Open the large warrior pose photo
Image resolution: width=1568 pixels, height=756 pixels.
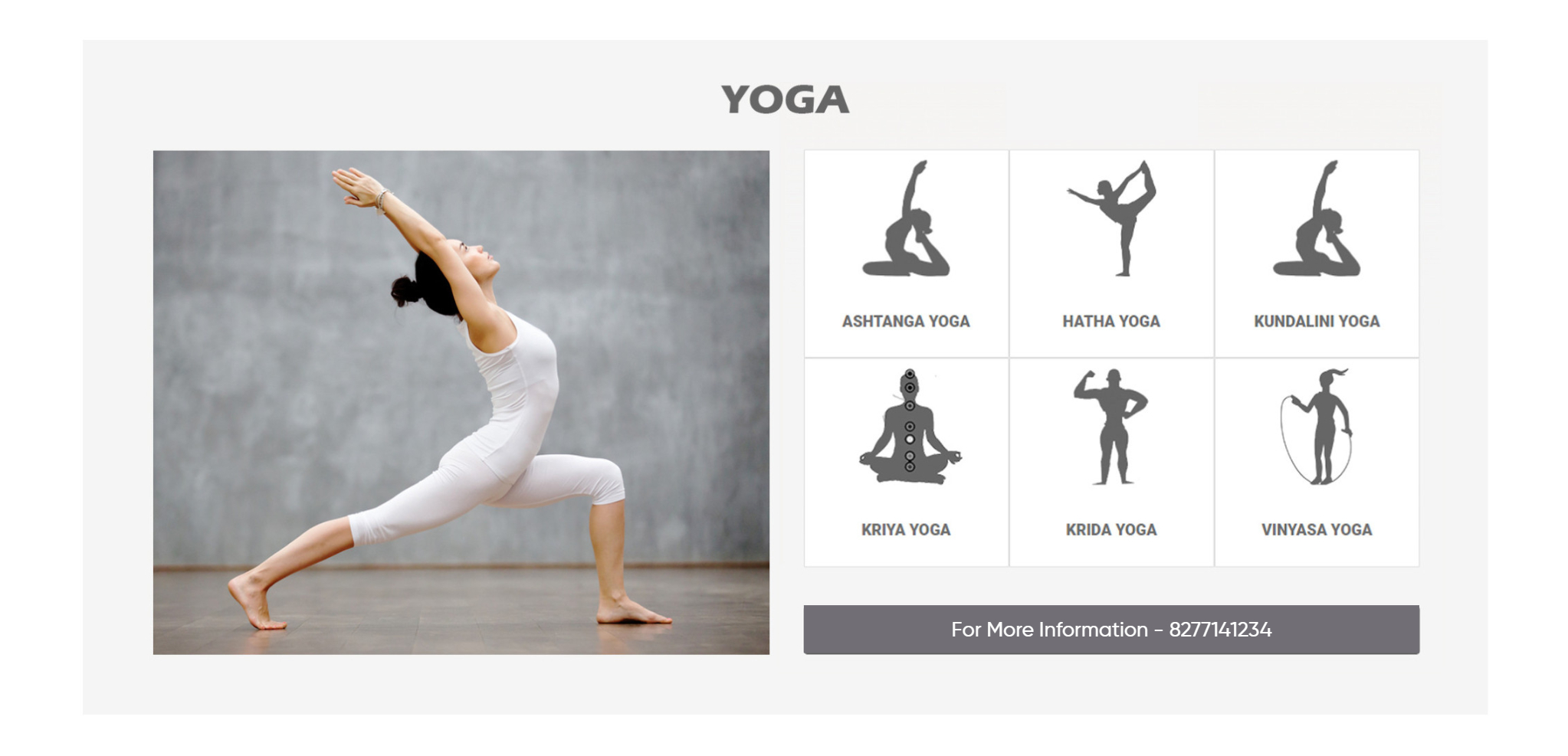pyautogui.click(x=461, y=402)
